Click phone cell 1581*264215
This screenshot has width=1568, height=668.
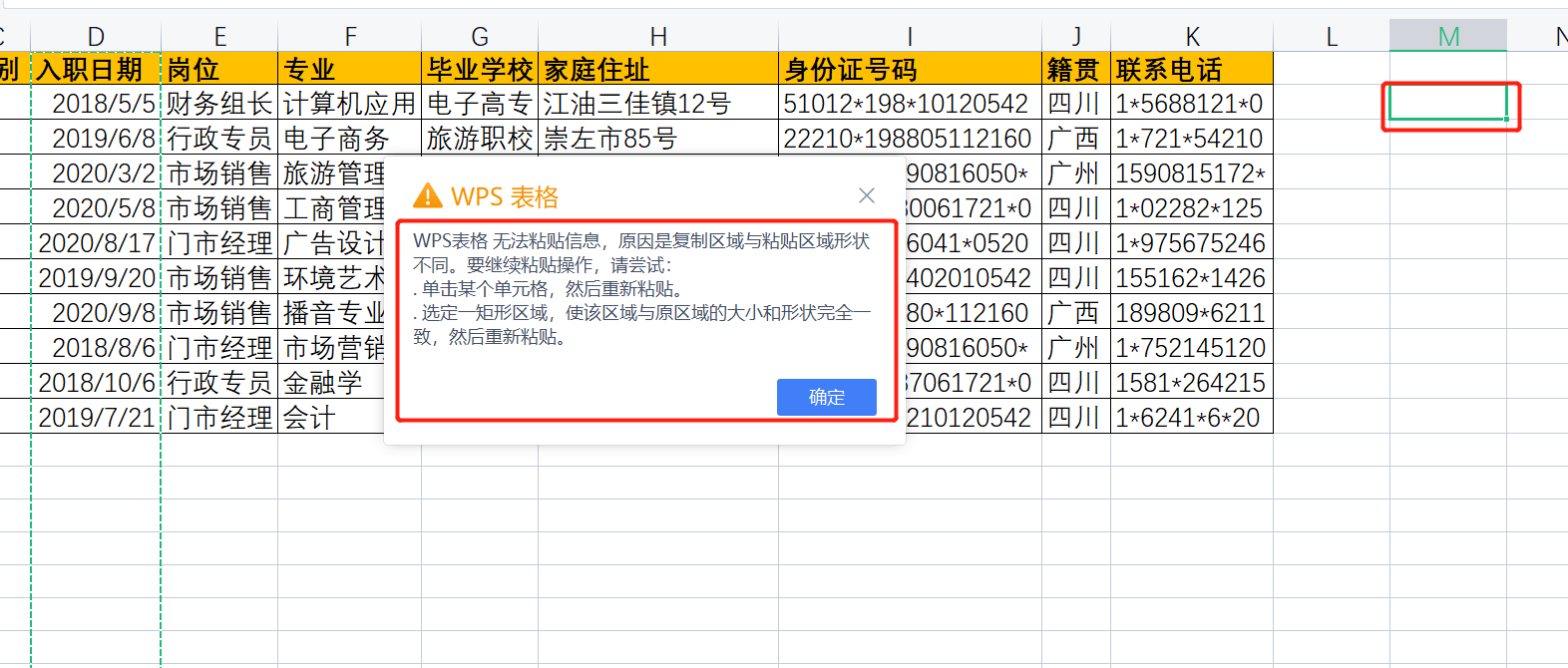tap(1192, 382)
